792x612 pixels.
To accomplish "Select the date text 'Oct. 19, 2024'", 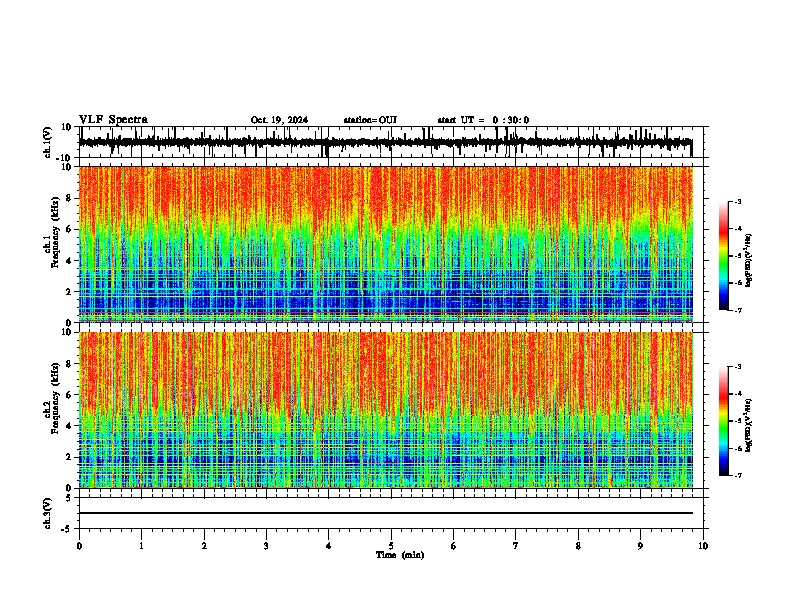I will (x=279, y=120).
